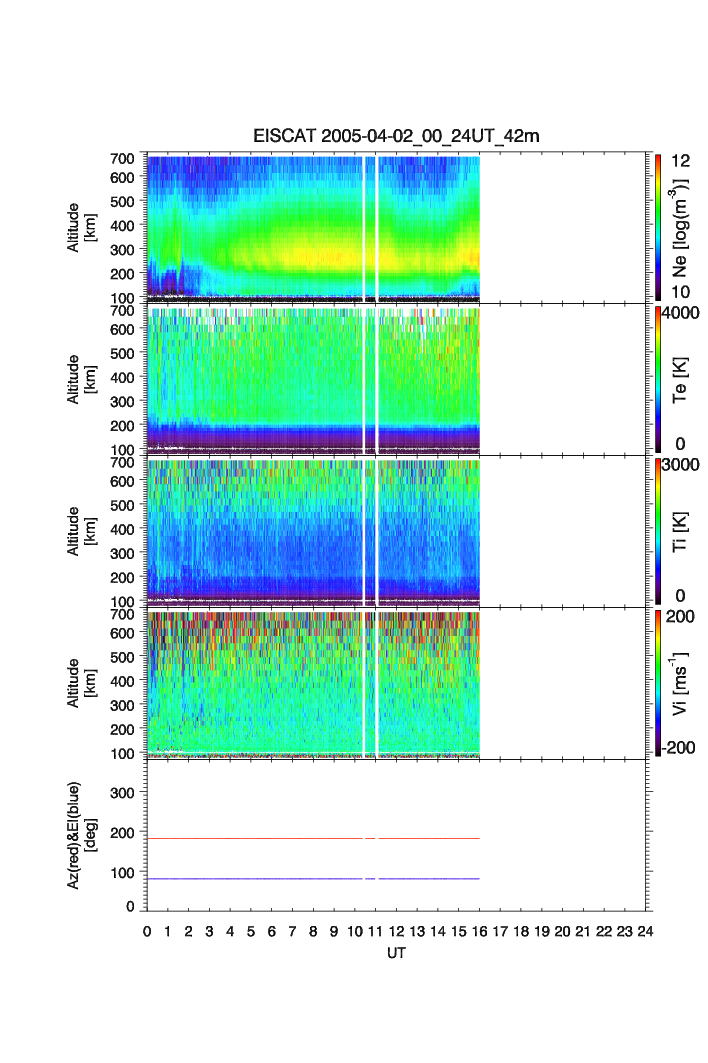Click the Te [K] colorbar label

pos(682,378)
